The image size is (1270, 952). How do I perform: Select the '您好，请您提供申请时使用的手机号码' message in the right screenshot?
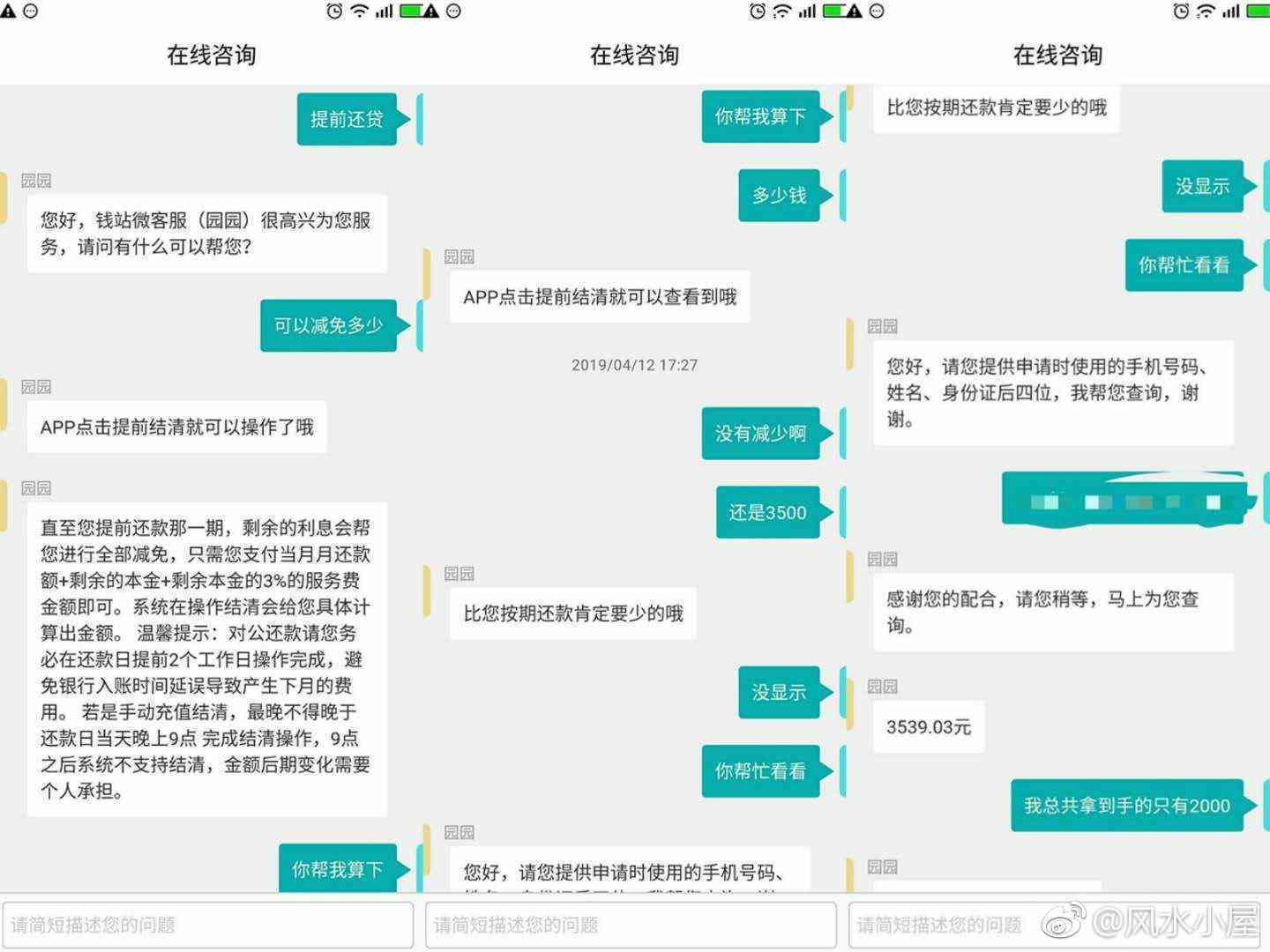1053,392
